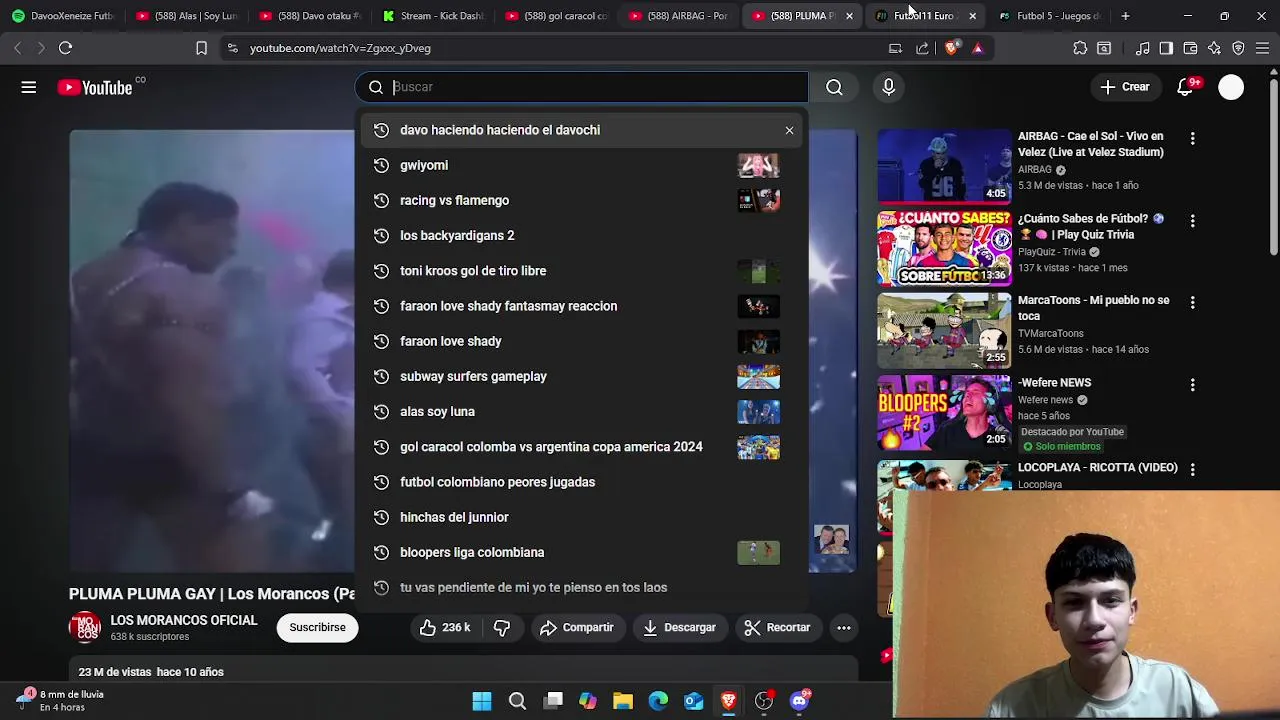Like the video with 236 k thumbs up

click(x=445, y=627)
